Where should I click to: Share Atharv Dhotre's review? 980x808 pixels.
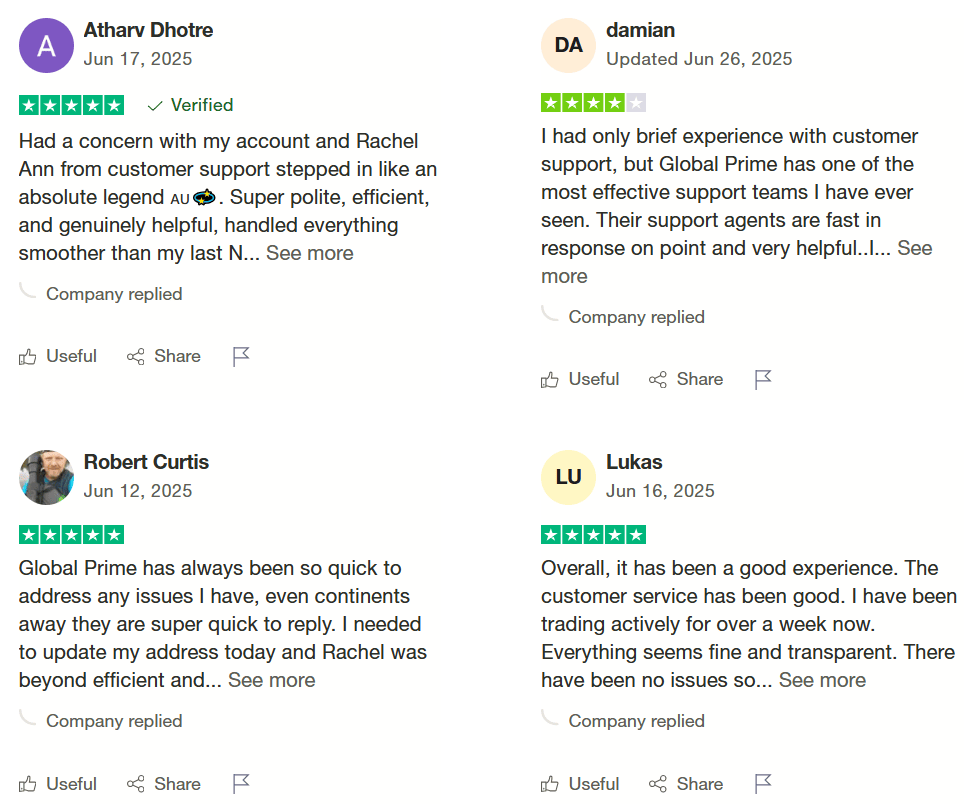pos(164,356)
